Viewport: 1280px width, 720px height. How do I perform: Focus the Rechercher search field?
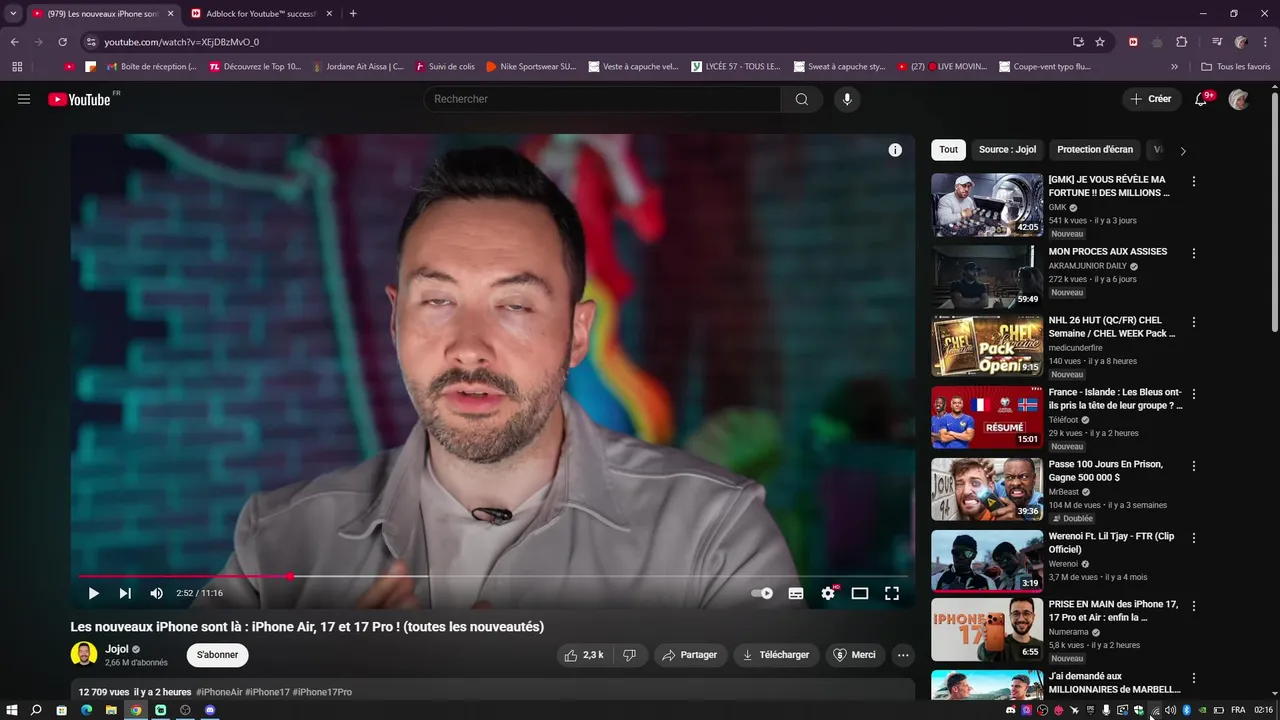point(603,99)
